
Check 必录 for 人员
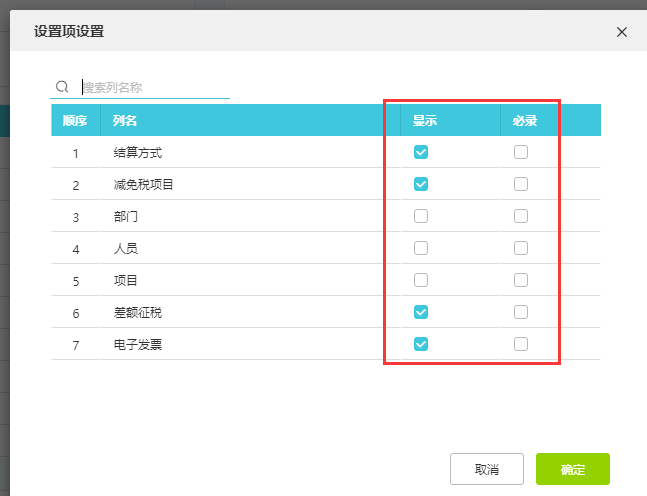click(x=521, y=248)
